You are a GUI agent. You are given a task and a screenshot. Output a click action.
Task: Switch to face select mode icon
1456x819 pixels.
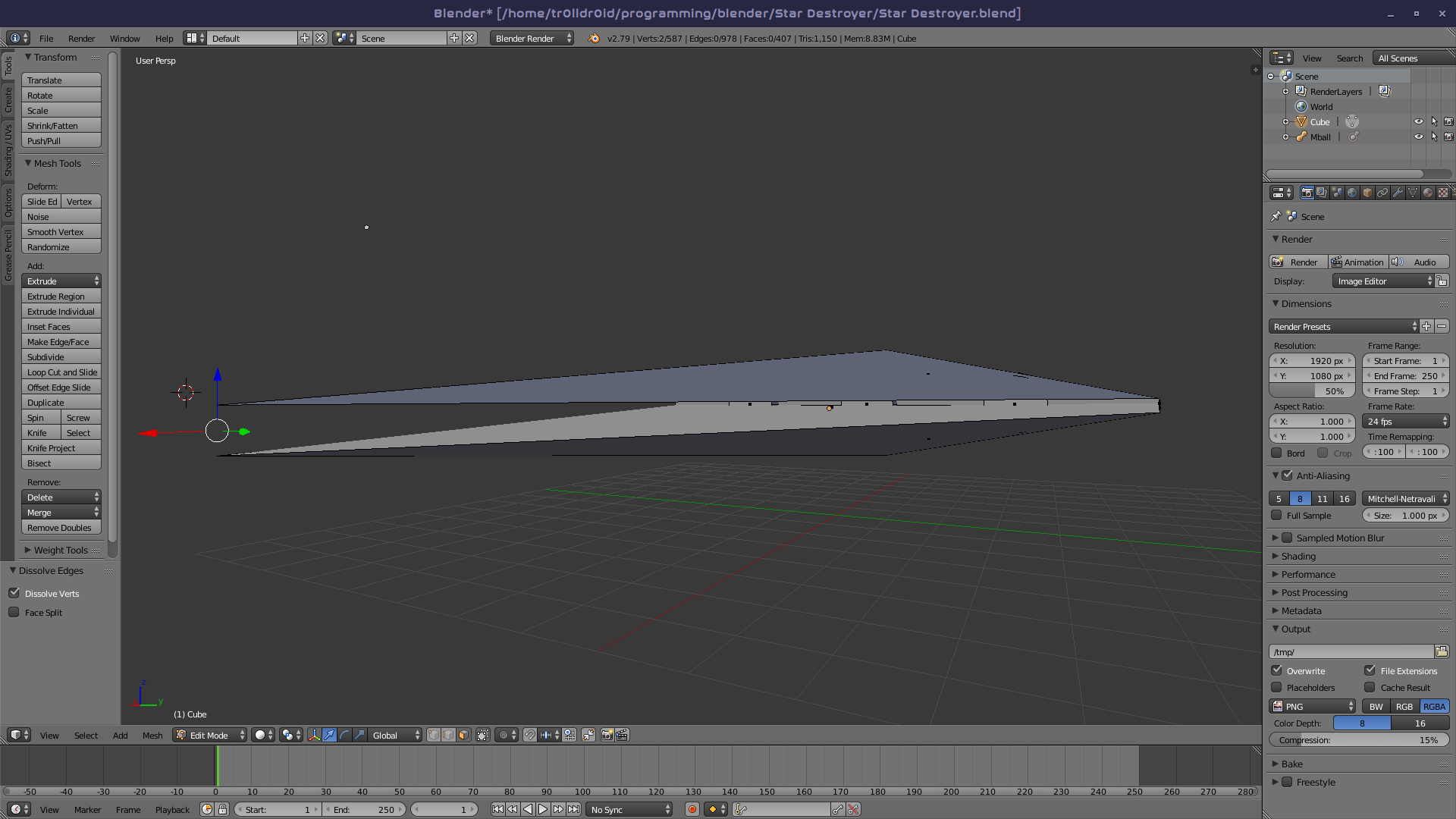click(x=463, y=735)
